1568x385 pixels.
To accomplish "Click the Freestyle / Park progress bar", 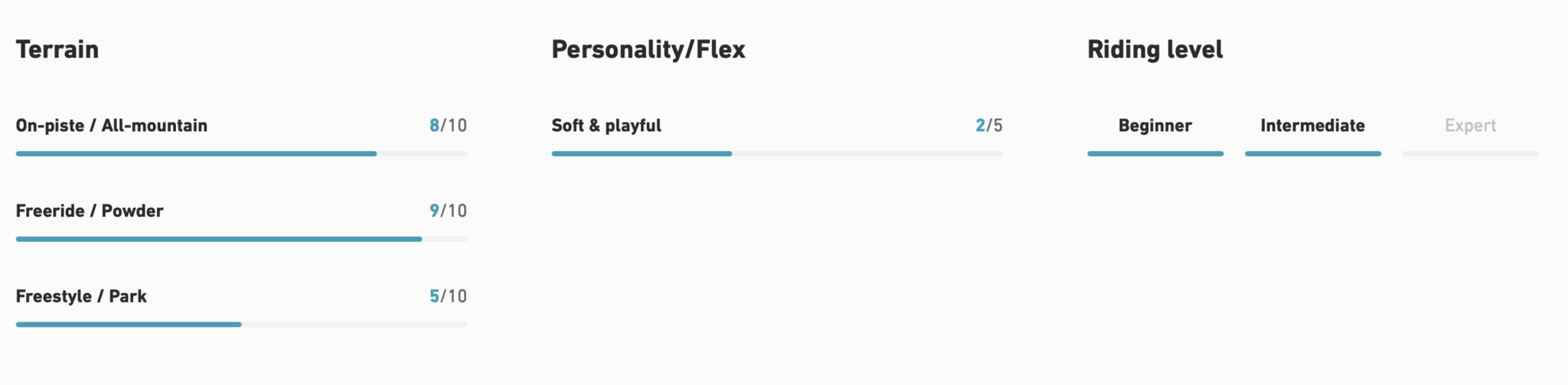I will pyautogui.click(x=241, y=325).
